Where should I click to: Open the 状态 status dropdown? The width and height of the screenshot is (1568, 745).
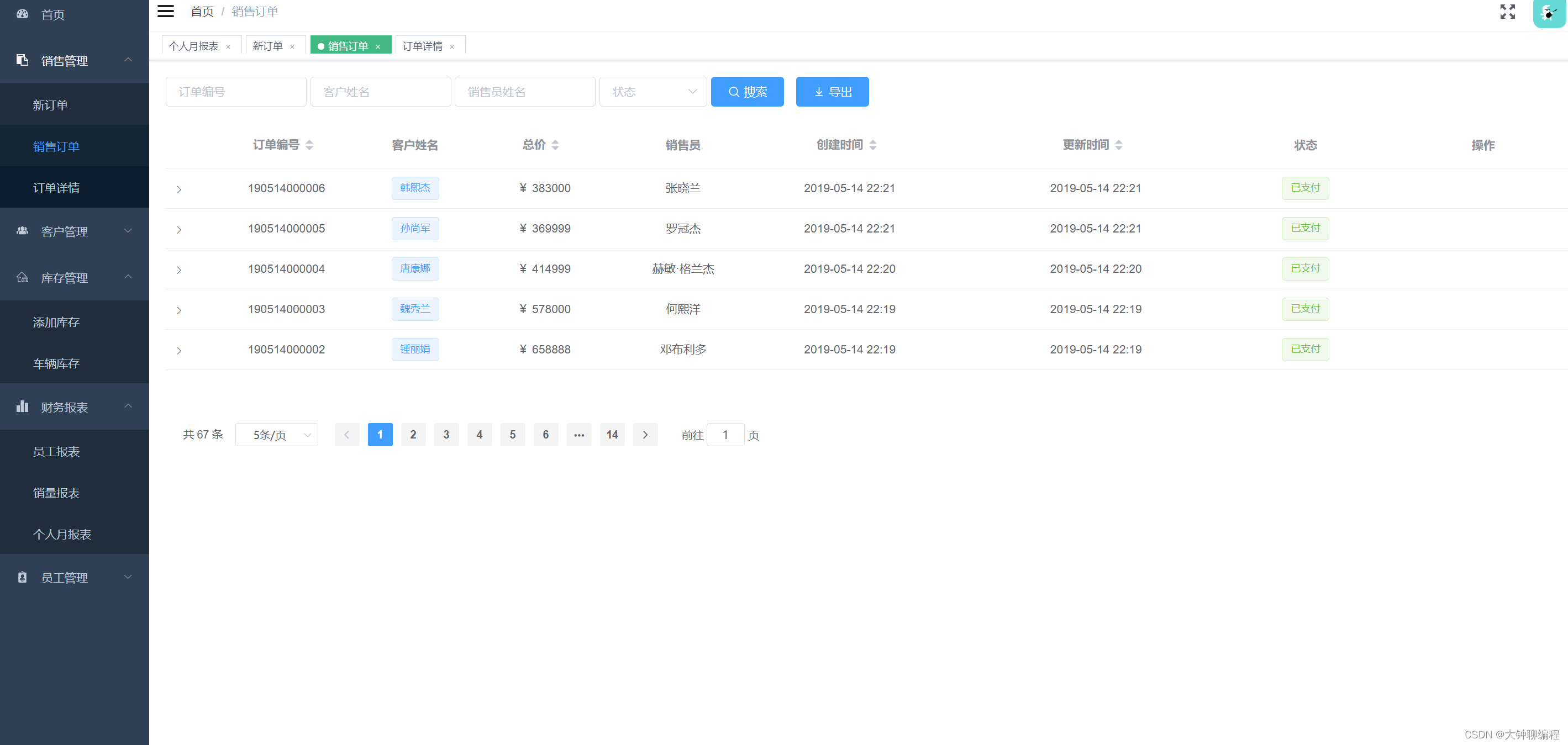coord(653,91)
